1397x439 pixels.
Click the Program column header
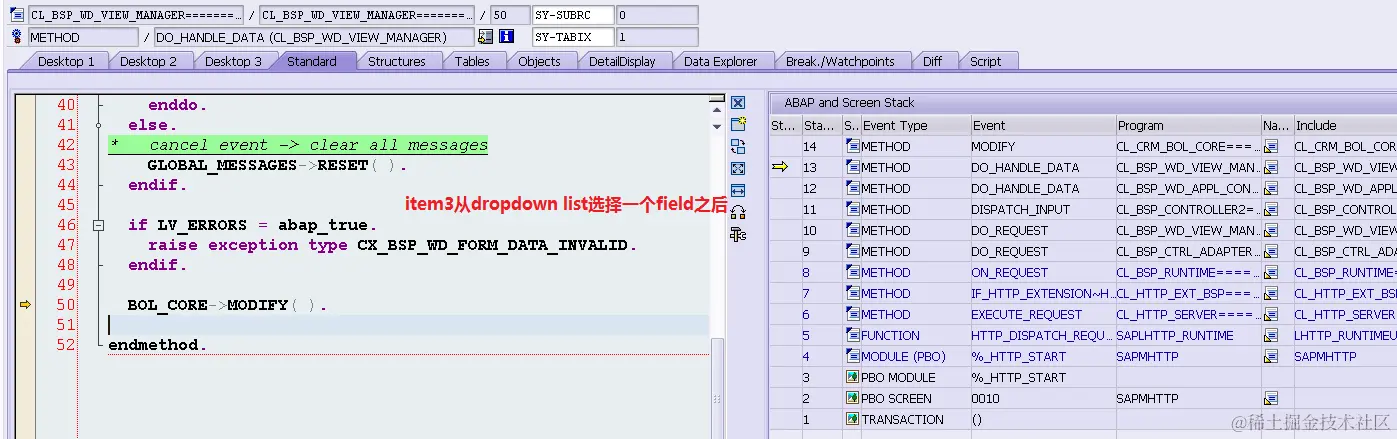tap(1187, 125)
